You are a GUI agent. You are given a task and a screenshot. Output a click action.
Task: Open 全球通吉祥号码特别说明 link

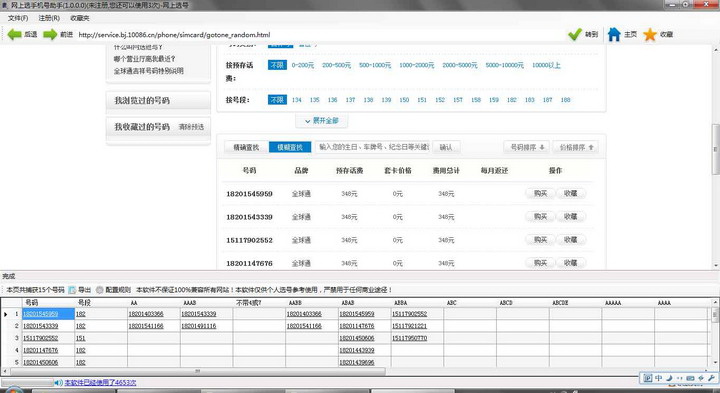click(149, 71)
